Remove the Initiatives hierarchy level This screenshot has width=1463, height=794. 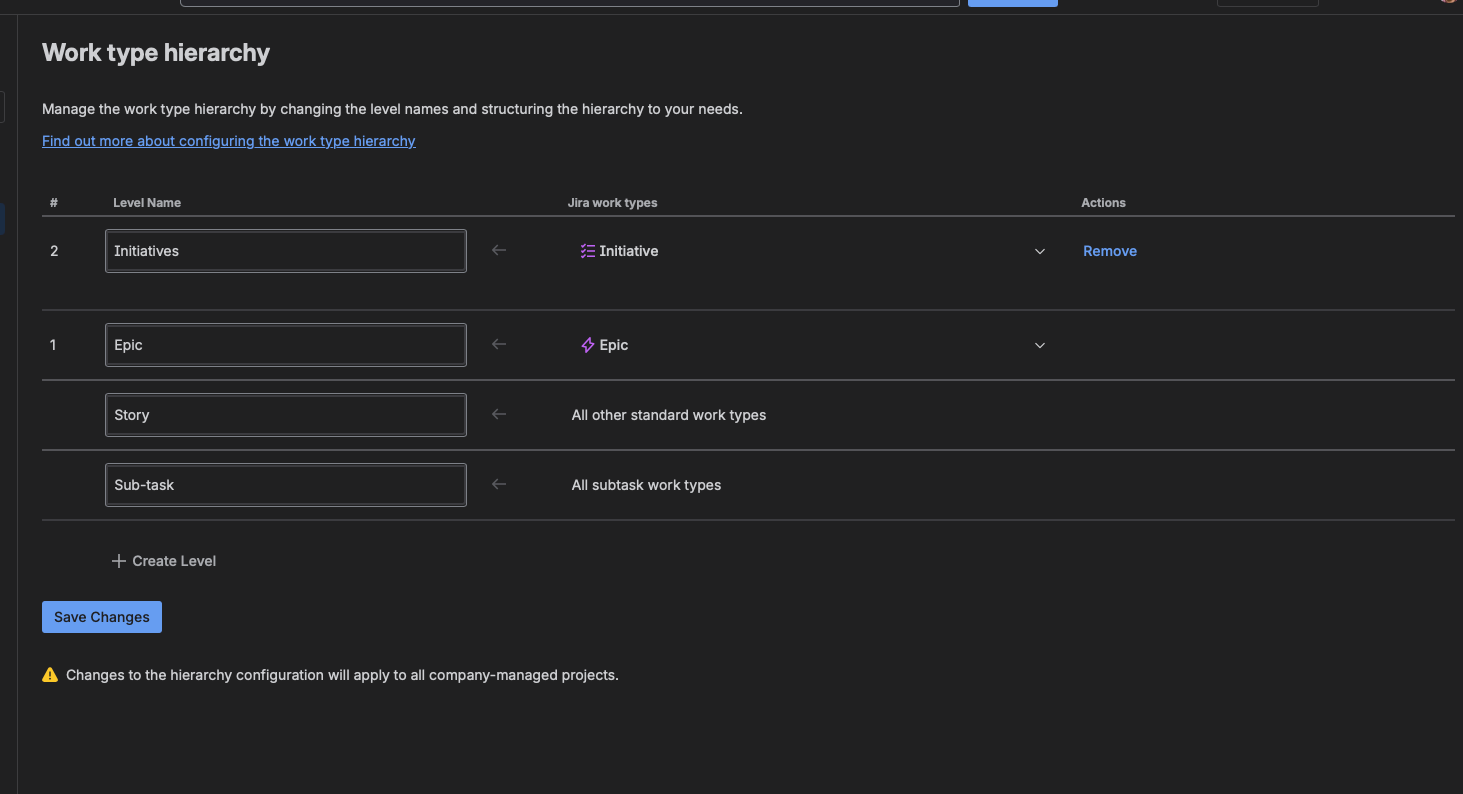[1109, 251]
